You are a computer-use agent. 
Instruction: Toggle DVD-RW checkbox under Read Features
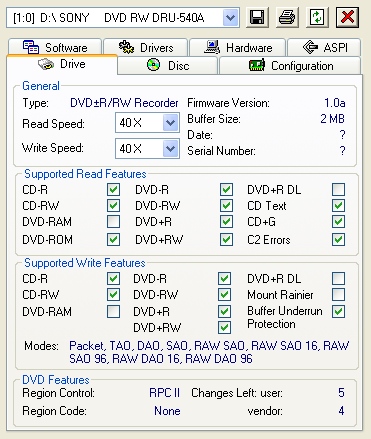tap(226, 205)
